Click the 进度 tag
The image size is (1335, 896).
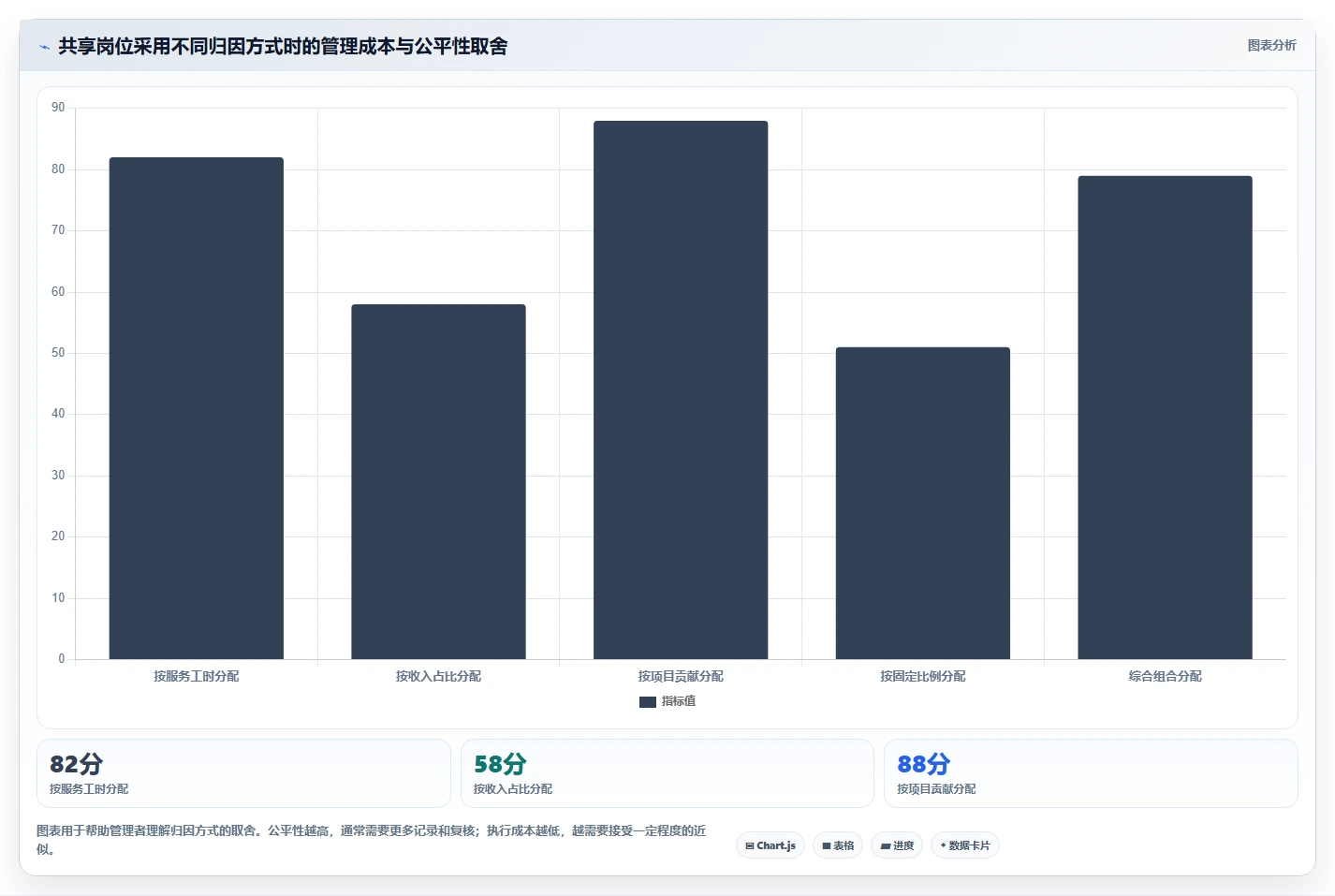(897, 845)
